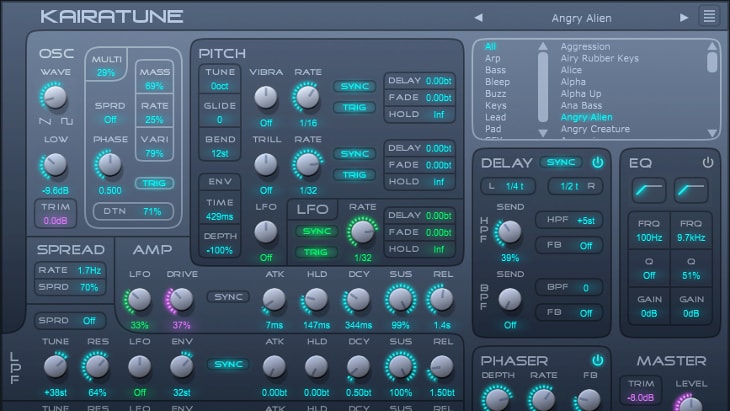Viewport: 730px width, 411px height.
Task: Toggle the Delay power icon
Action: (x=598, y=162)
